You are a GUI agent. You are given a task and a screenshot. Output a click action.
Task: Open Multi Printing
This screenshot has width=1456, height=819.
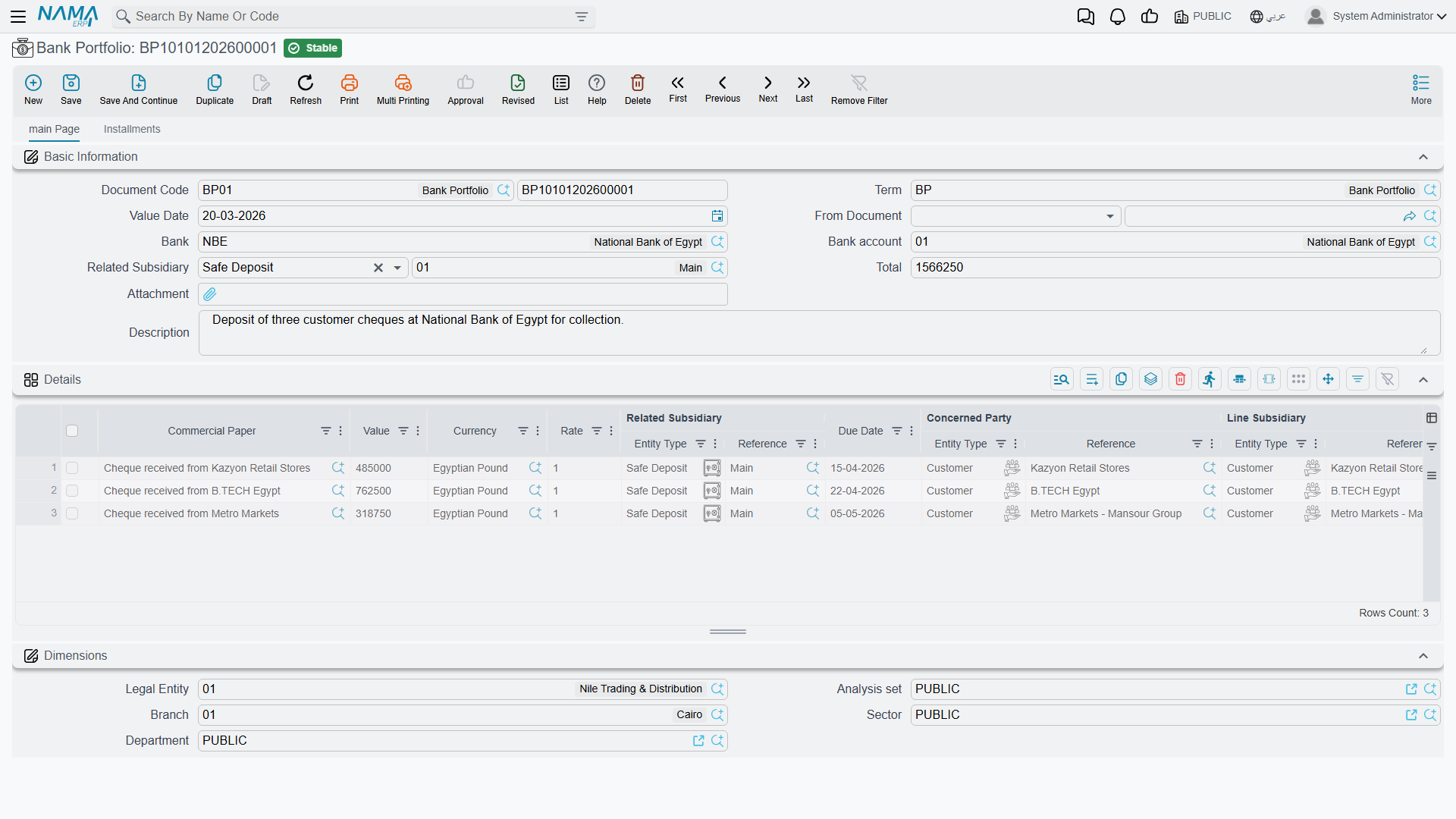403,89
